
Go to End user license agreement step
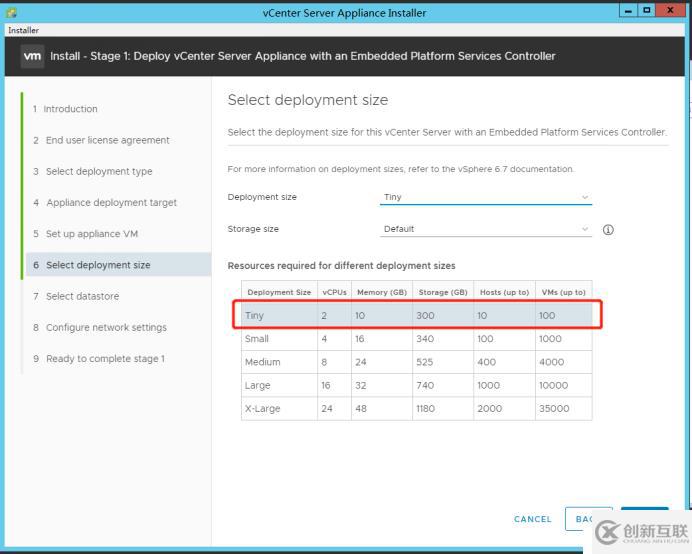point(101,140)
